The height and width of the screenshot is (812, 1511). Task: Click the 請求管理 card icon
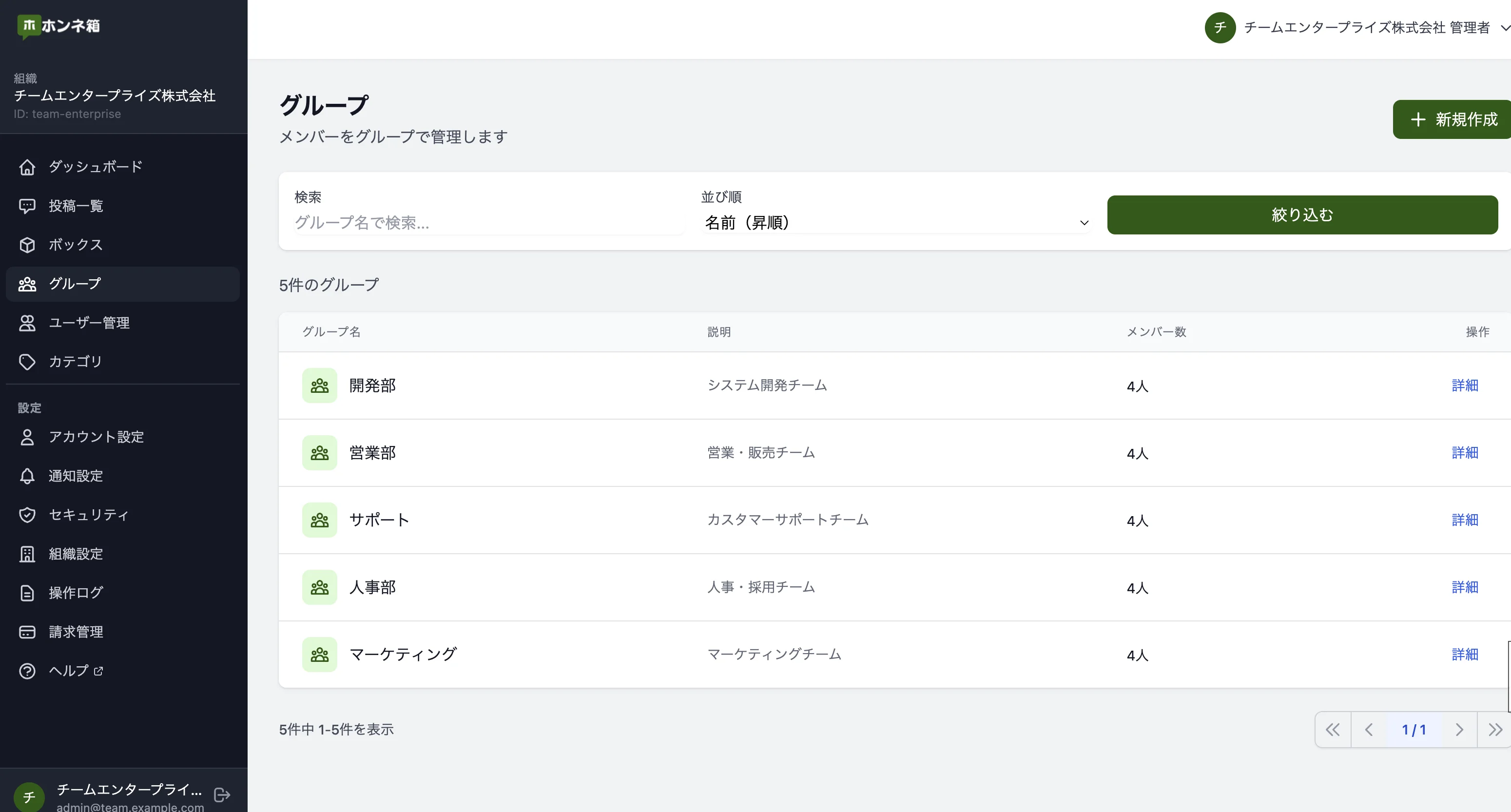28,631
